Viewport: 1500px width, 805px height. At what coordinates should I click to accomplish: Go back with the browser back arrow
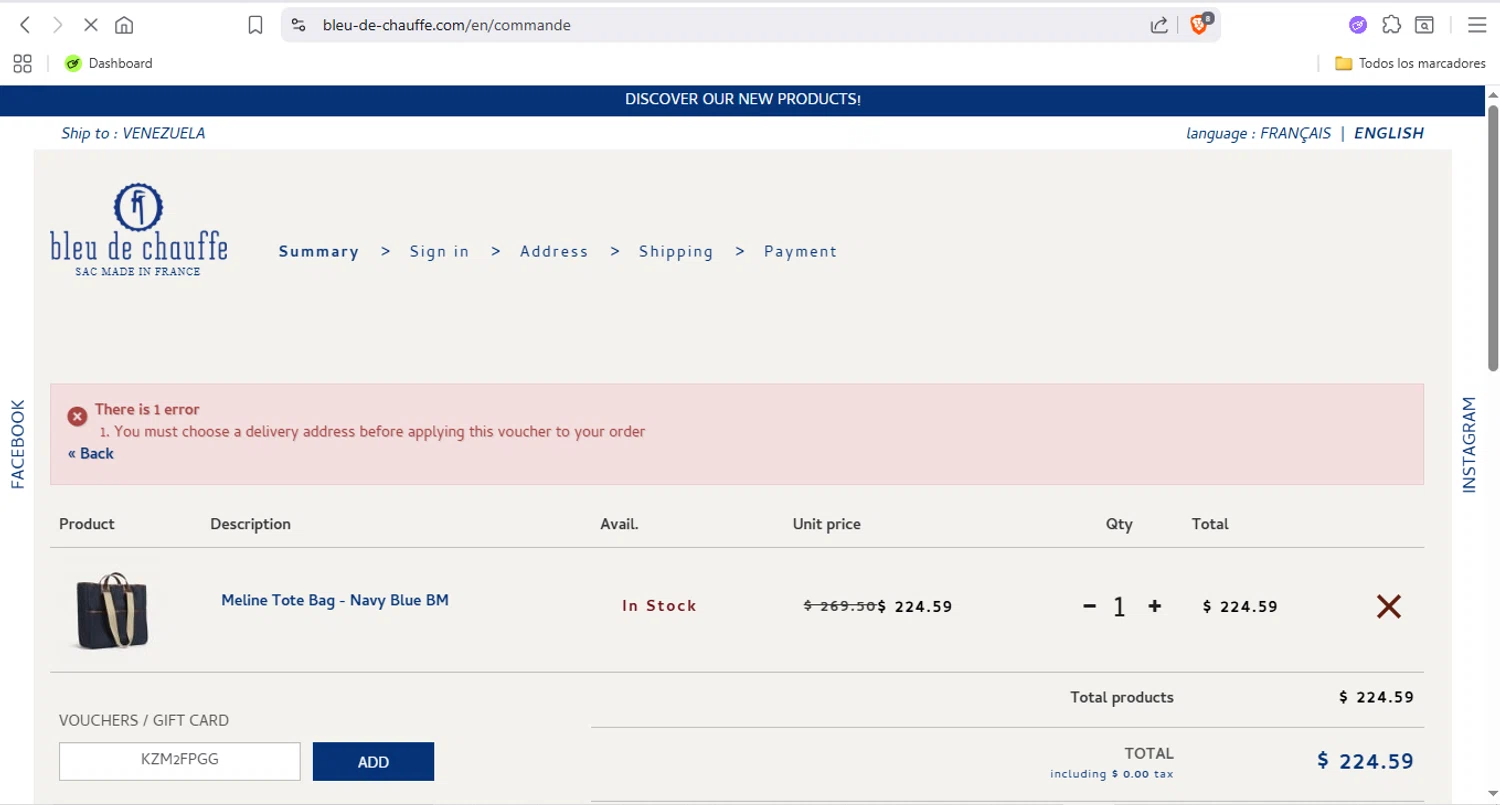(x=26, y=25)
